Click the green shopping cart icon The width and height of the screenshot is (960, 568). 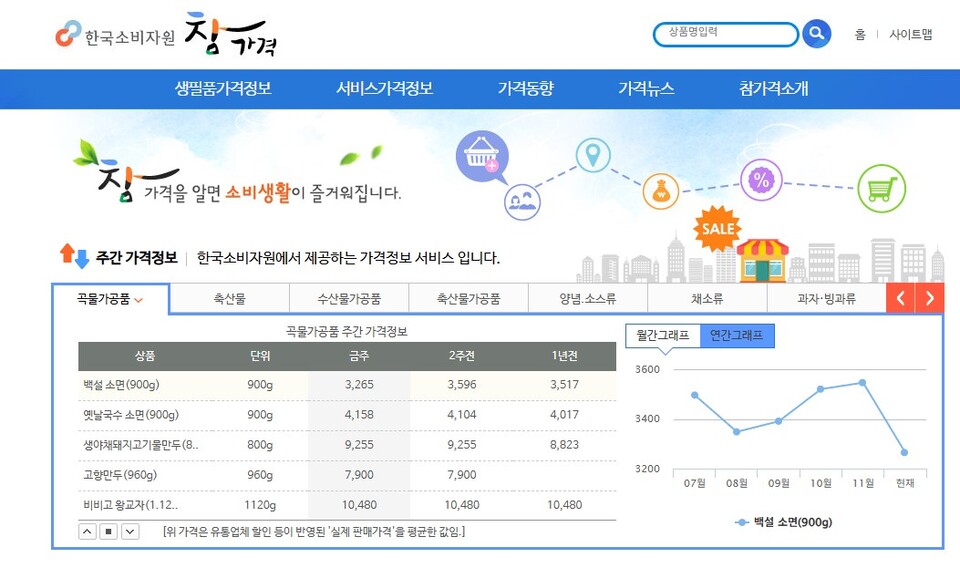click(x=881, y=188)
